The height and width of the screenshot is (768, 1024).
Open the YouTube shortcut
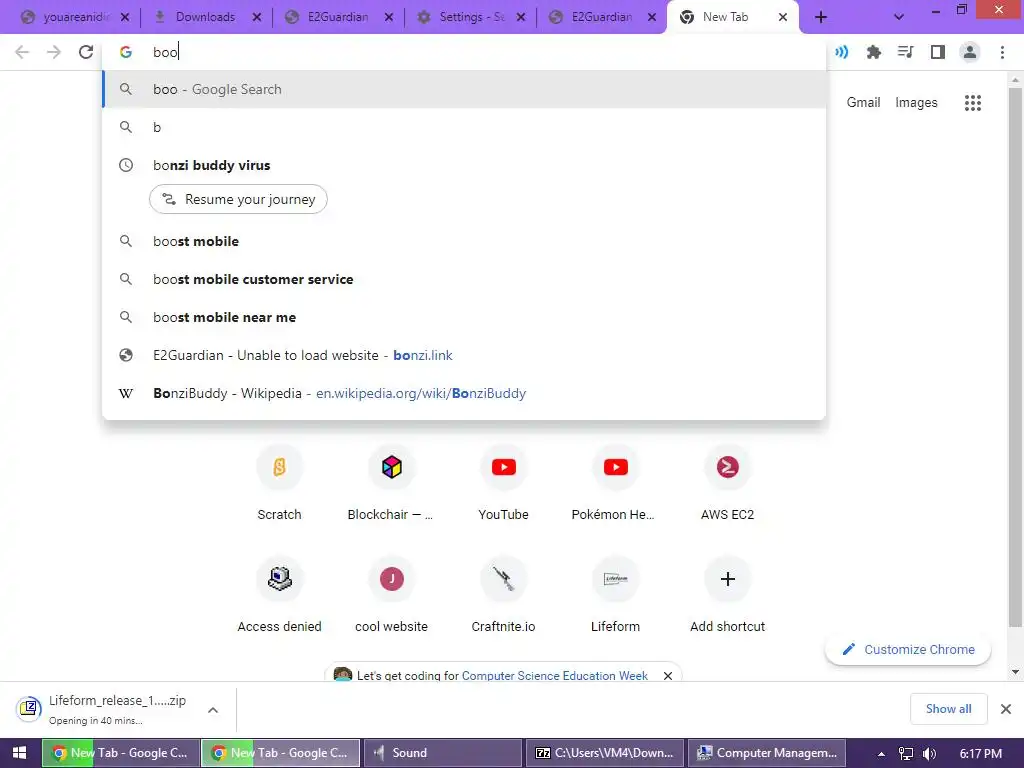click(x=504, y=483)
